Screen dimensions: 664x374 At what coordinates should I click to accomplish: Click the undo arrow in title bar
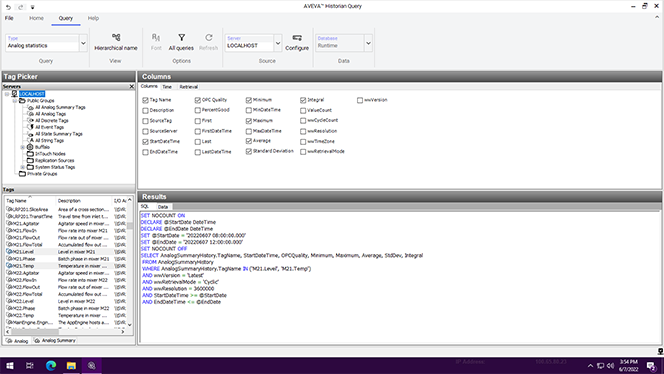pyautogui.click(x=8, y=7)
